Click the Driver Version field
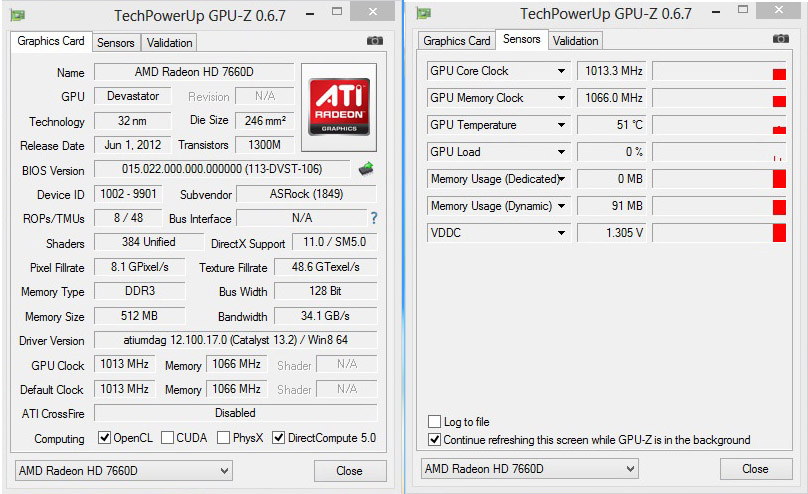This screenshot has width=808, height=494. [235, 340]
